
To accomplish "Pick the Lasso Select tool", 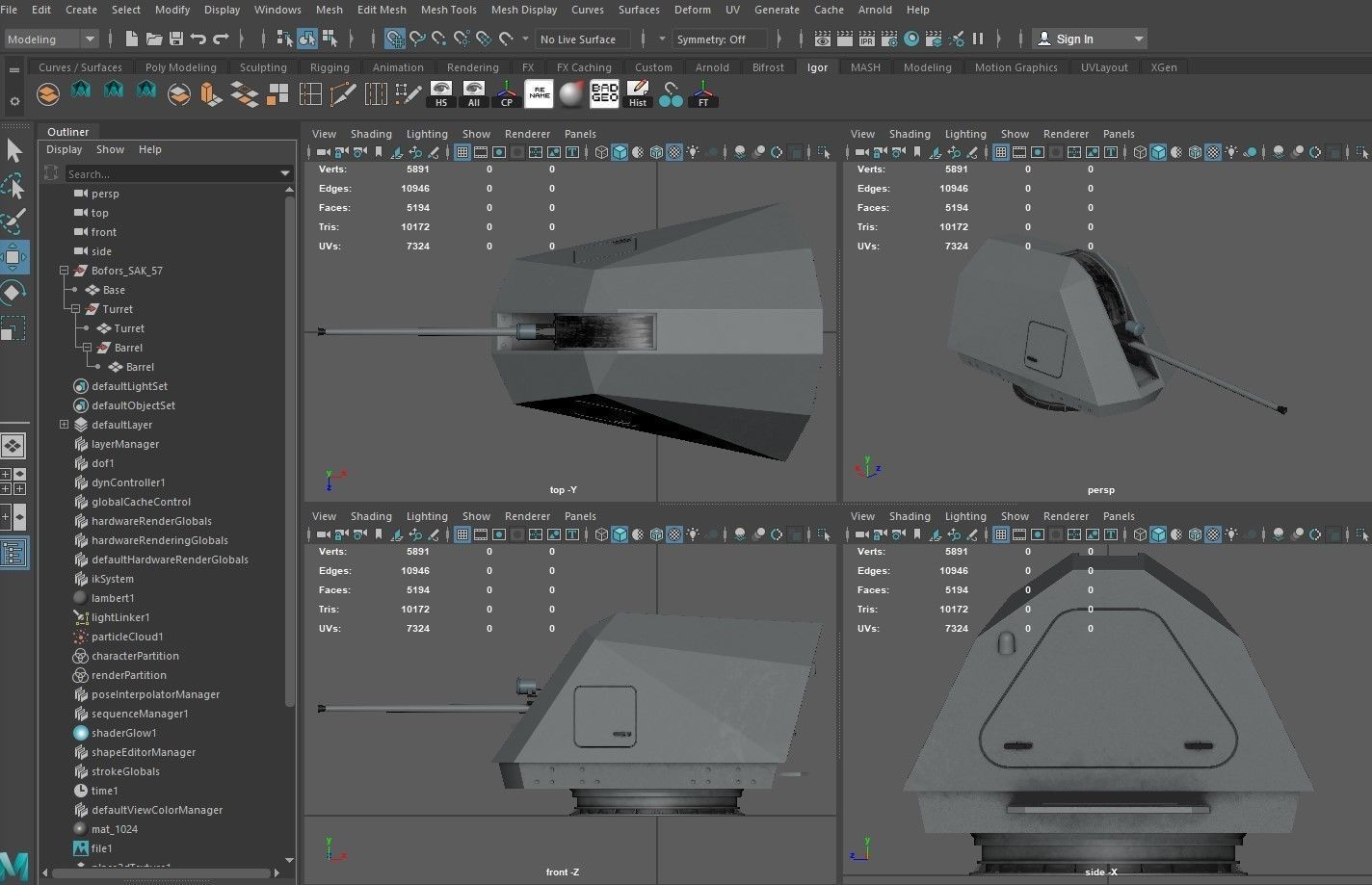I will click(x=14, y=186).
